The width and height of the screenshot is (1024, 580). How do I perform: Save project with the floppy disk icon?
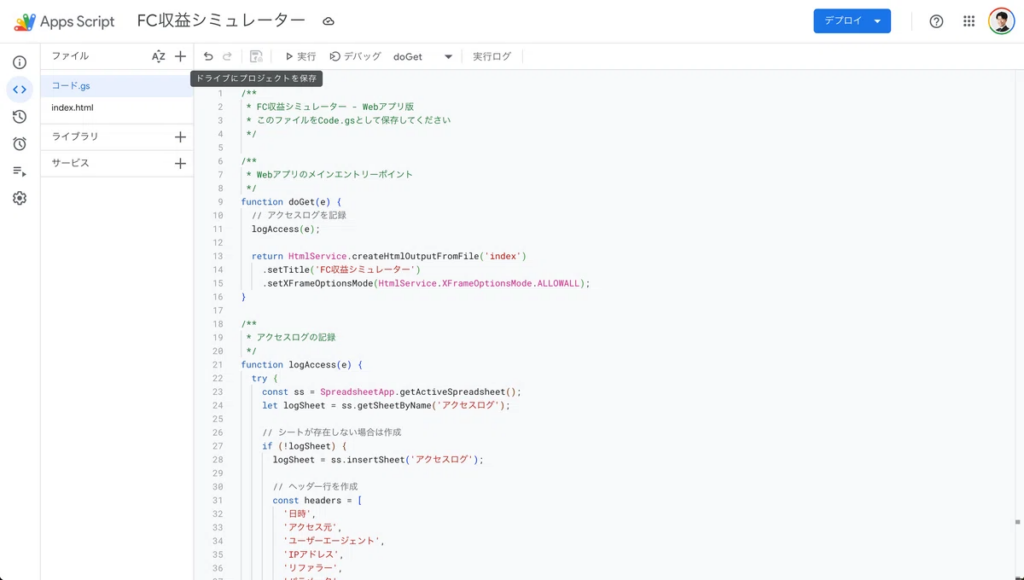click(x=256, y=57)
